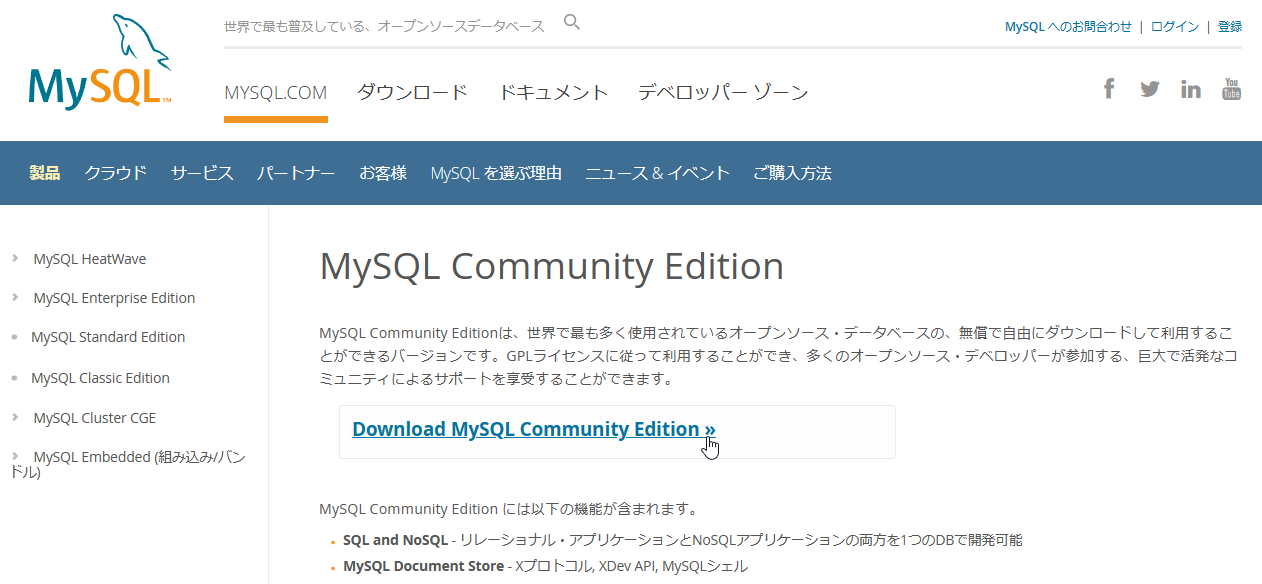Open the クラウド menu item
The height and width of the screenshot is (584, 1262).
[x=115, y=173]
